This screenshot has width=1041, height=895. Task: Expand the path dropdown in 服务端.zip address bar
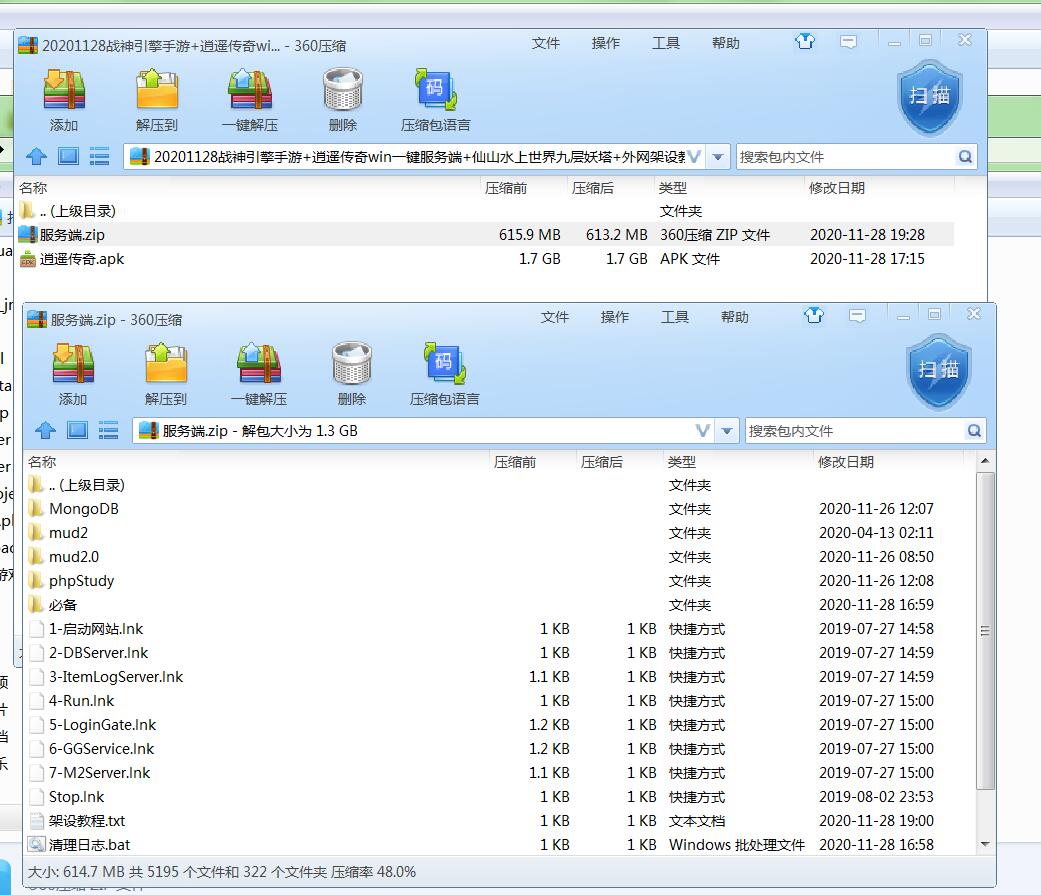pyautogui.click(x=727, y=431)
